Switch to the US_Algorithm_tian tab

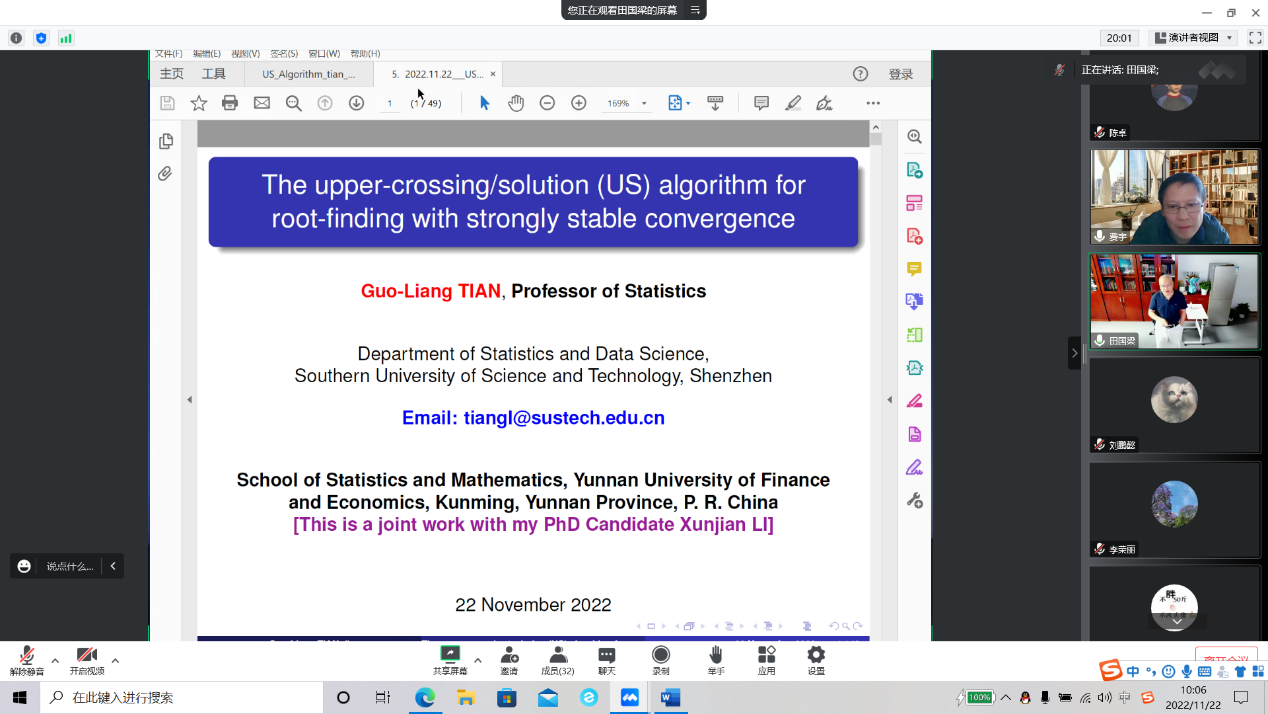[309, 74]
